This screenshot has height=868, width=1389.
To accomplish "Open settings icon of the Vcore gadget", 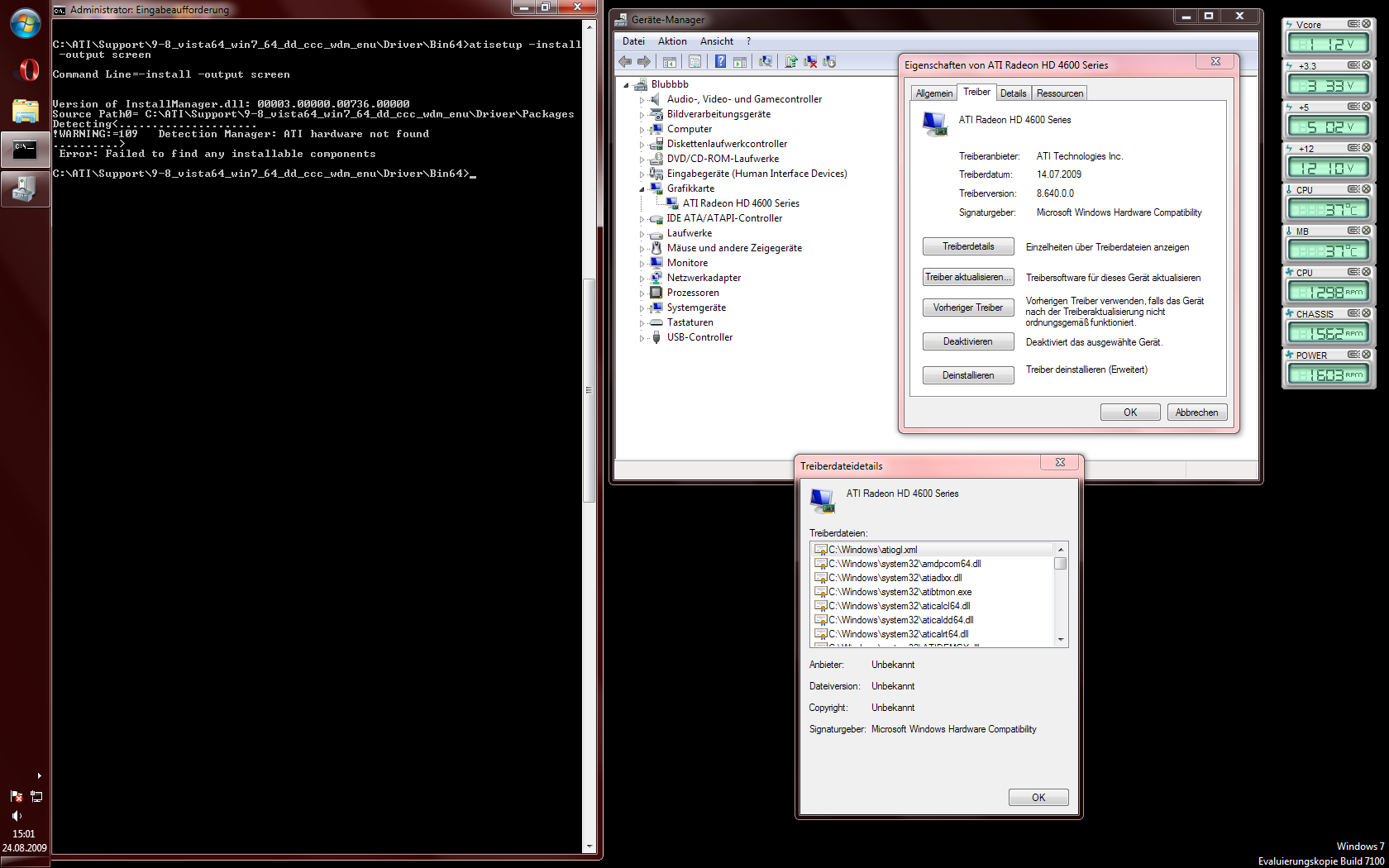I will click(x=1353, y=24).
